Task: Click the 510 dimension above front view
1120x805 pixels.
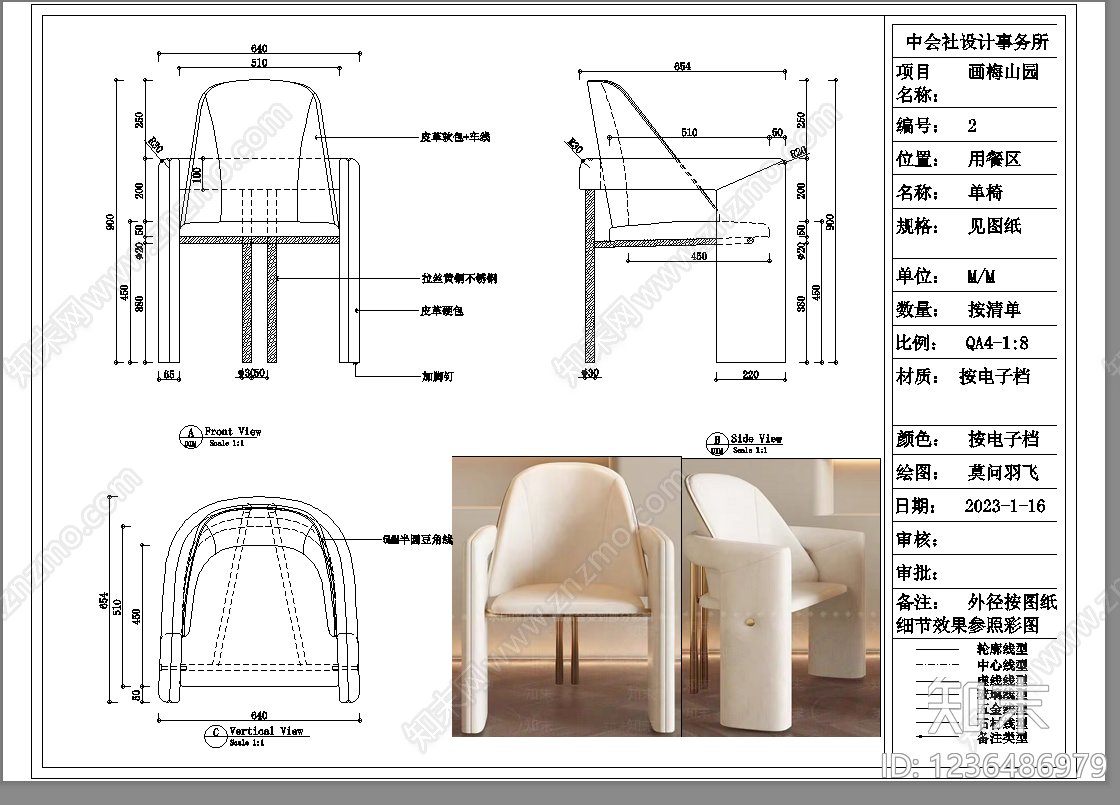Action: point(259,63)
